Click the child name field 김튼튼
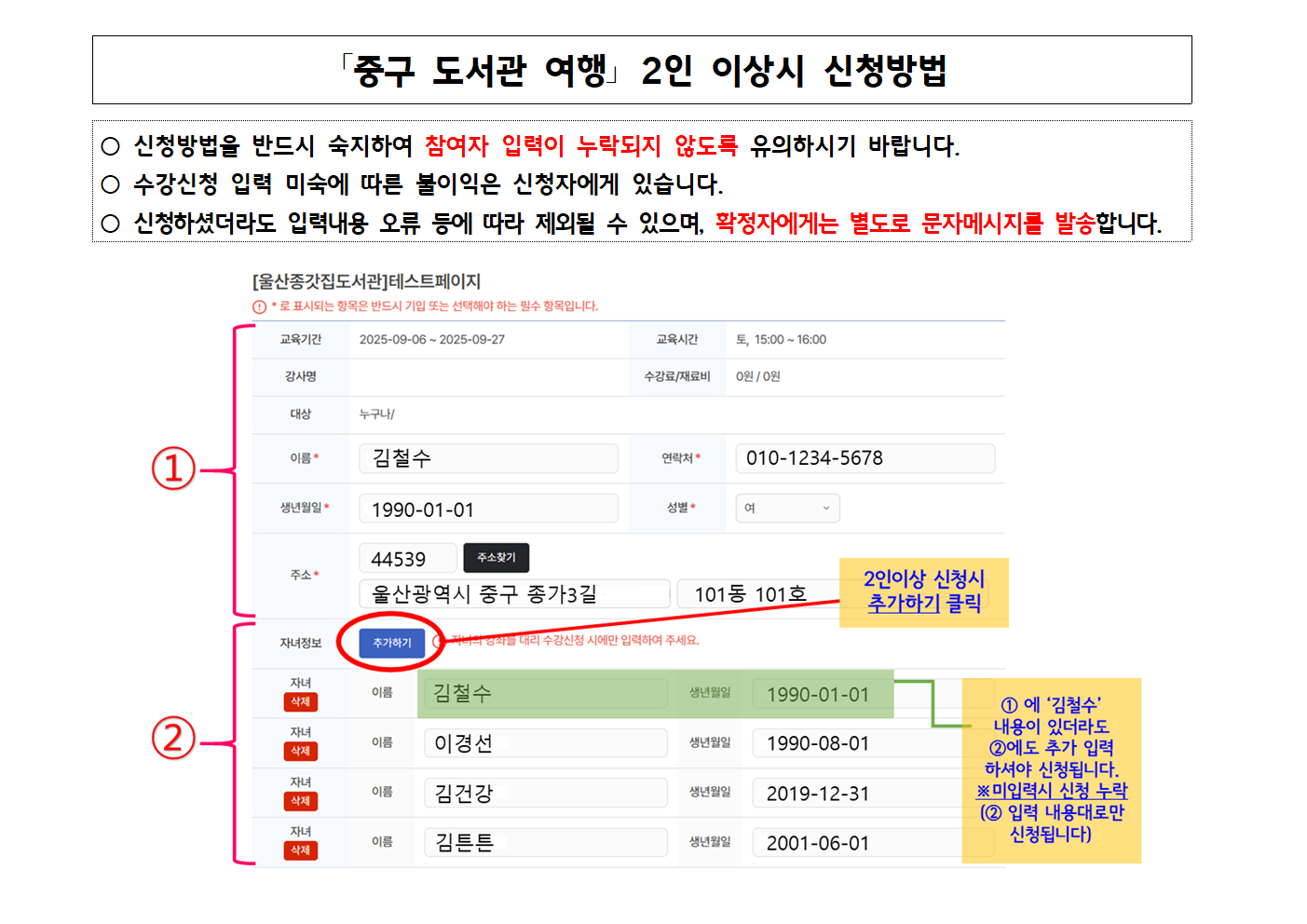Screen dimensions: 1307x924 [546, 842]
